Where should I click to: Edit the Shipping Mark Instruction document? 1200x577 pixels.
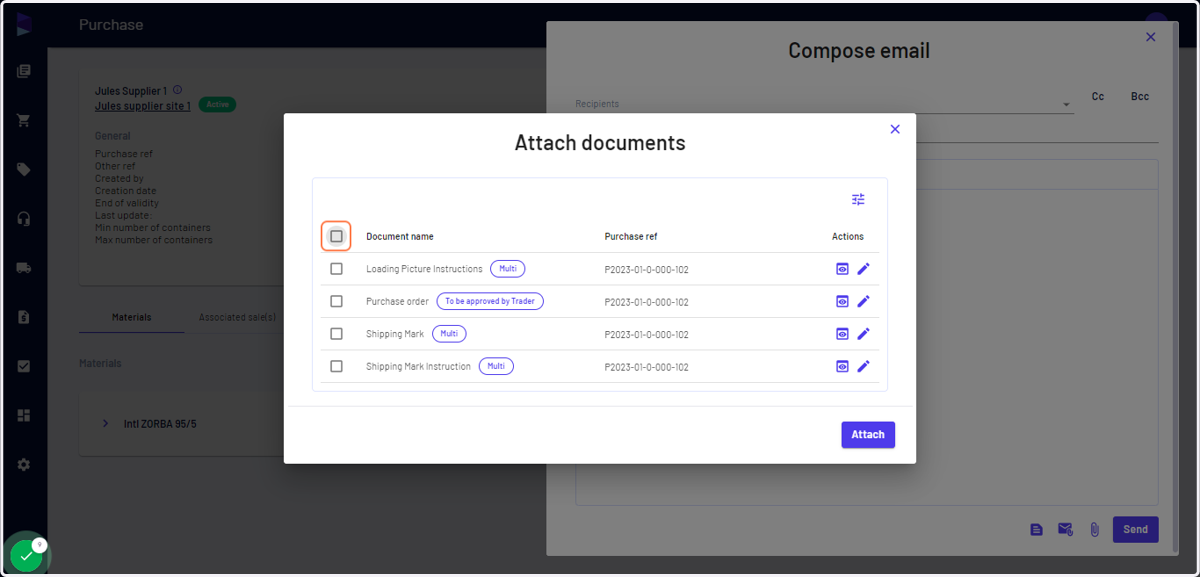click(x=864, y=366)
